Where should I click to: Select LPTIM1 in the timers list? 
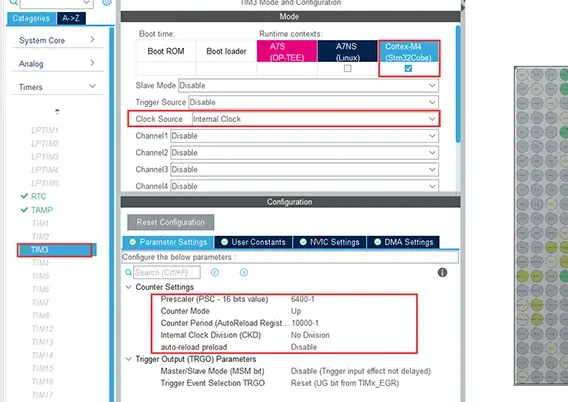click(x=45, y=130)
